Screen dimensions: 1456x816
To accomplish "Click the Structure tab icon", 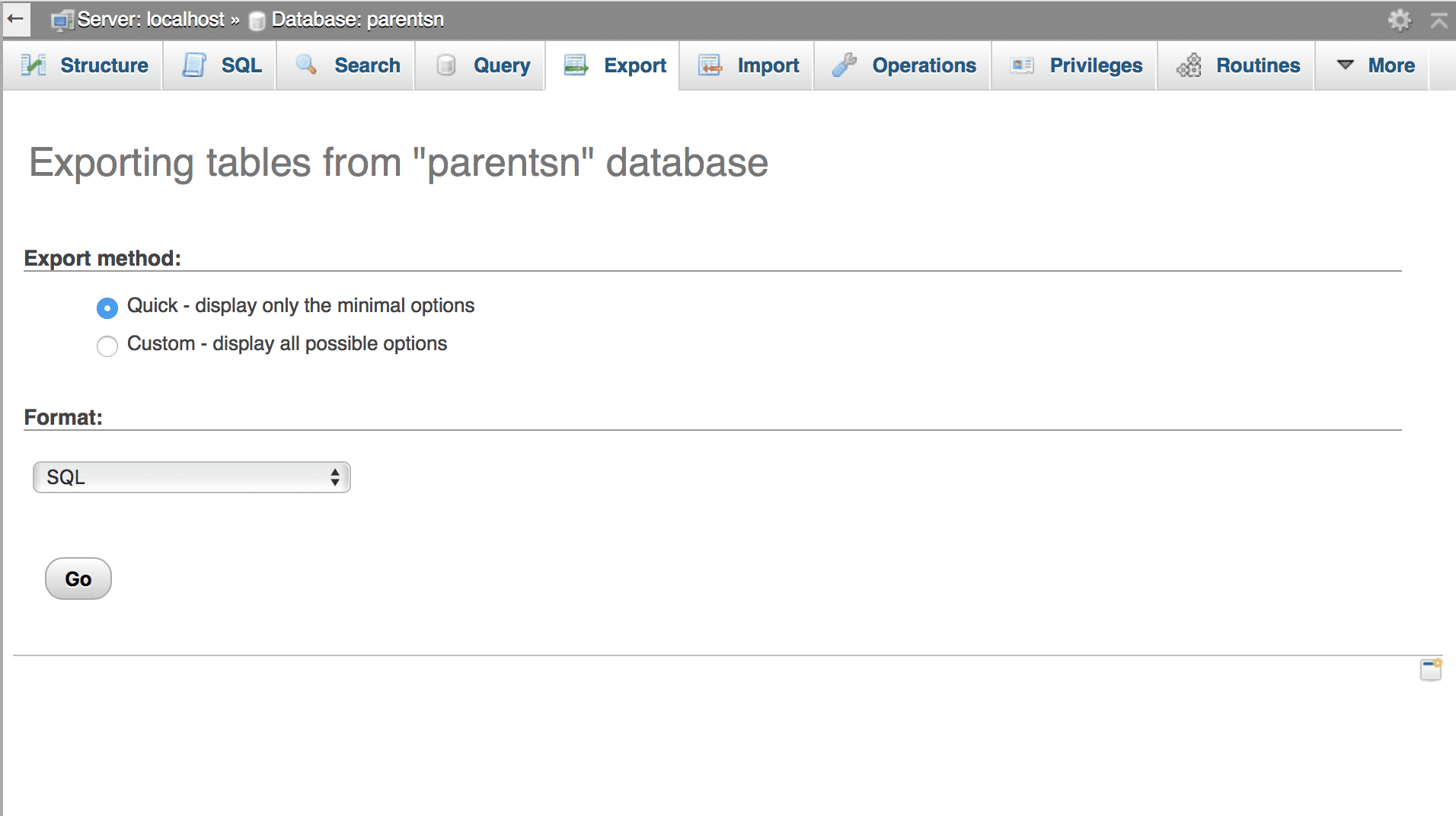I will coord(34,65).
